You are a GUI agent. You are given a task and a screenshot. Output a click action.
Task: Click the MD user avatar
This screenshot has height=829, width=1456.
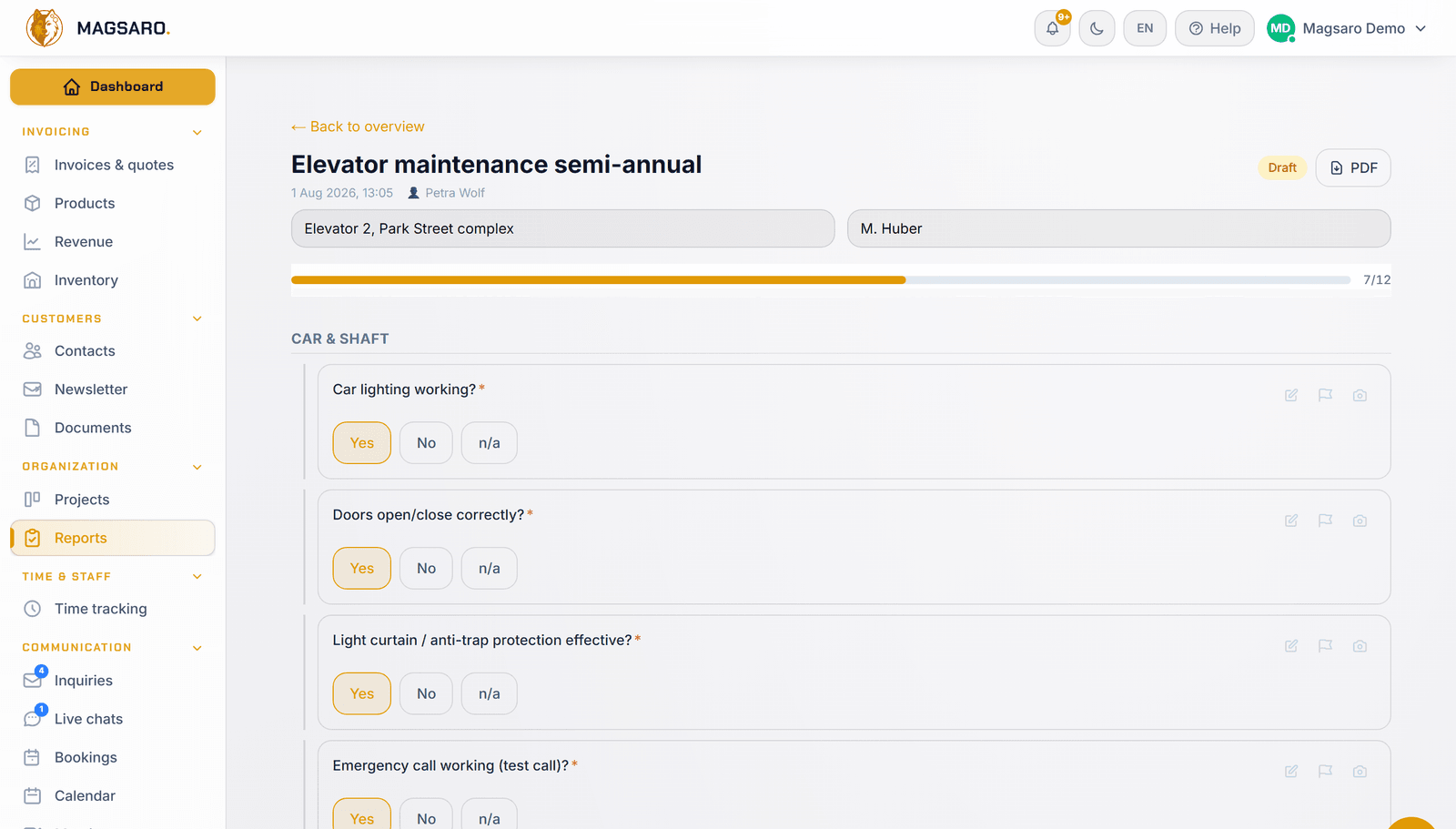pyautogui.click(x=1280, y=28)
